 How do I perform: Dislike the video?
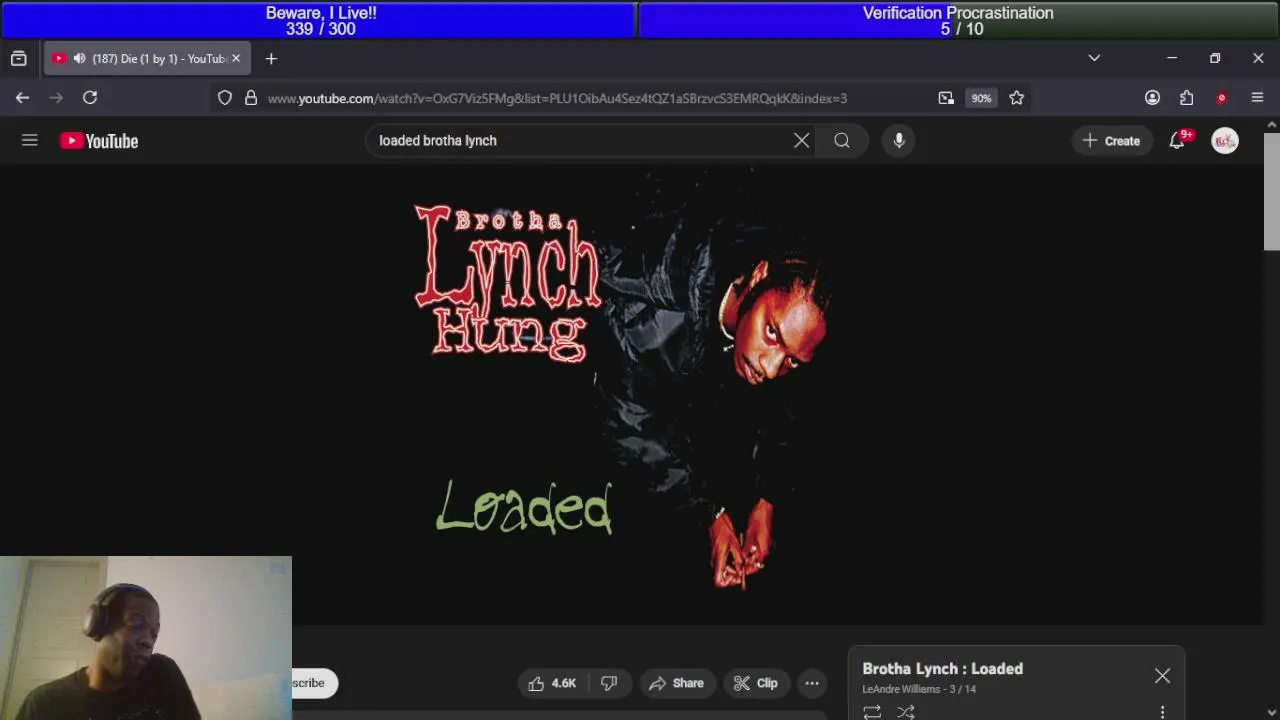608,683
